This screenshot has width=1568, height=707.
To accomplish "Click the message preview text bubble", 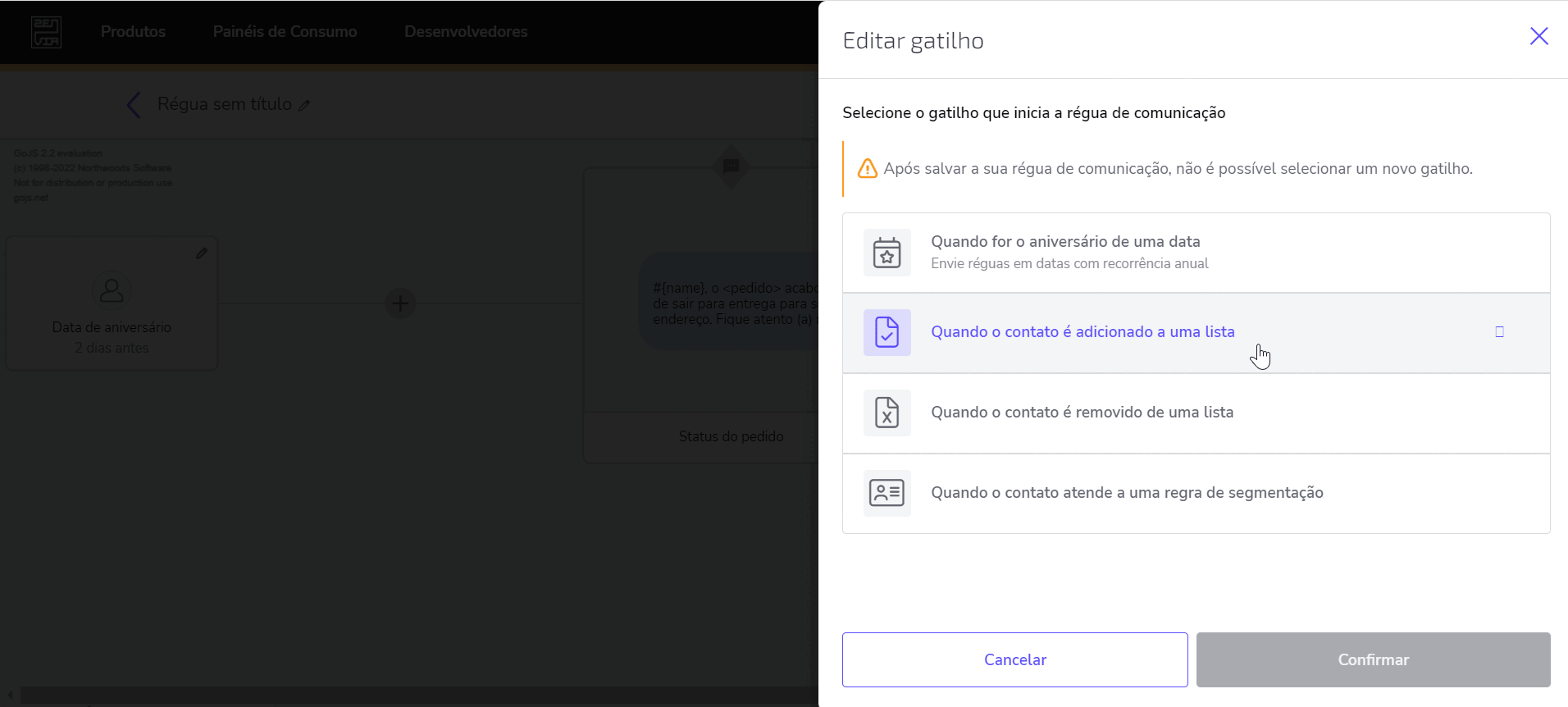I will (x=729, y=301).
